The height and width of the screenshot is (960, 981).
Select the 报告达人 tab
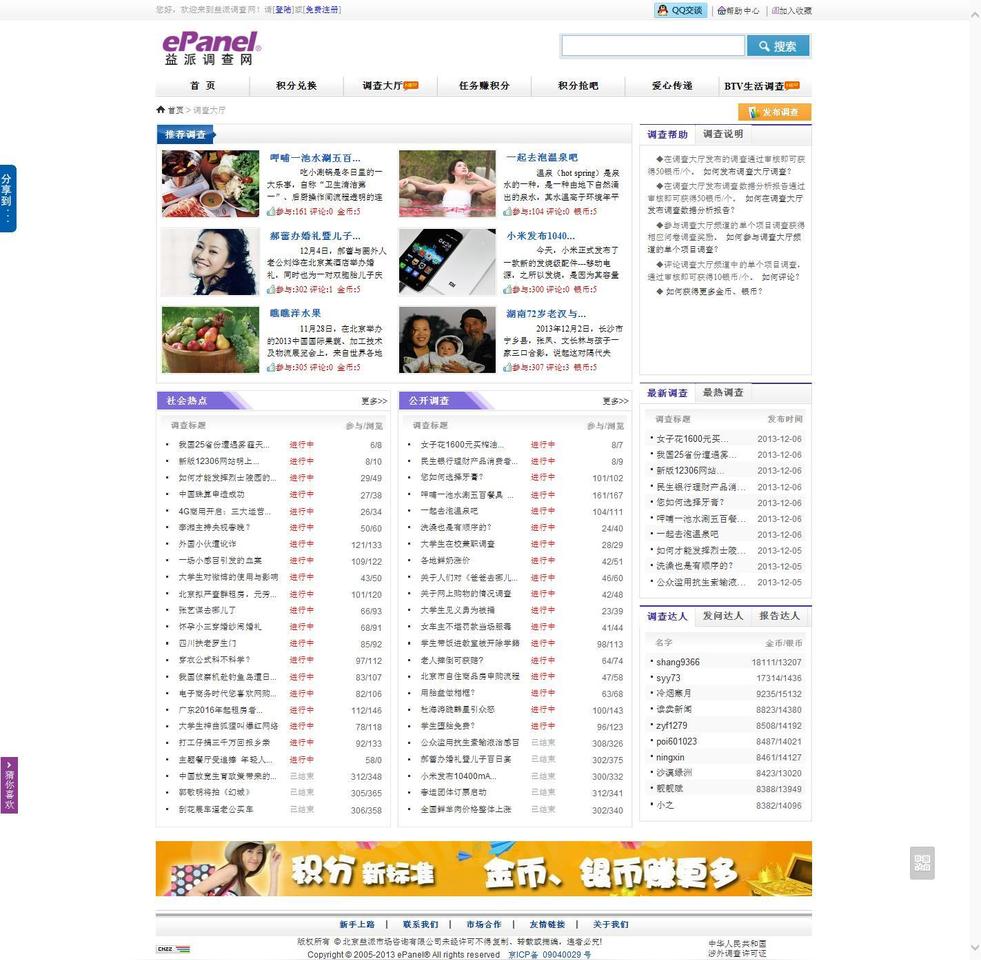pyautogui.click(x=779, y=616)
